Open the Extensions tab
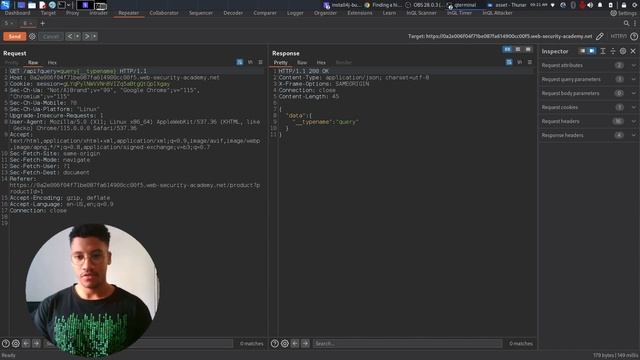Image resolution: width=640 pixels, height=360 pixels. (x=360, y=13)
